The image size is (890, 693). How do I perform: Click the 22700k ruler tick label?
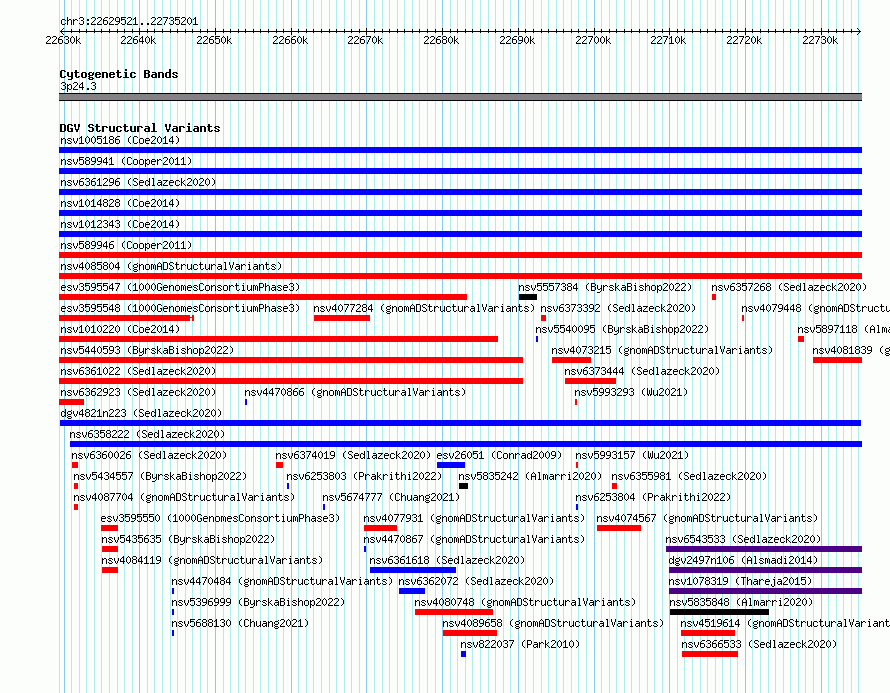click(x=593, y=41)
